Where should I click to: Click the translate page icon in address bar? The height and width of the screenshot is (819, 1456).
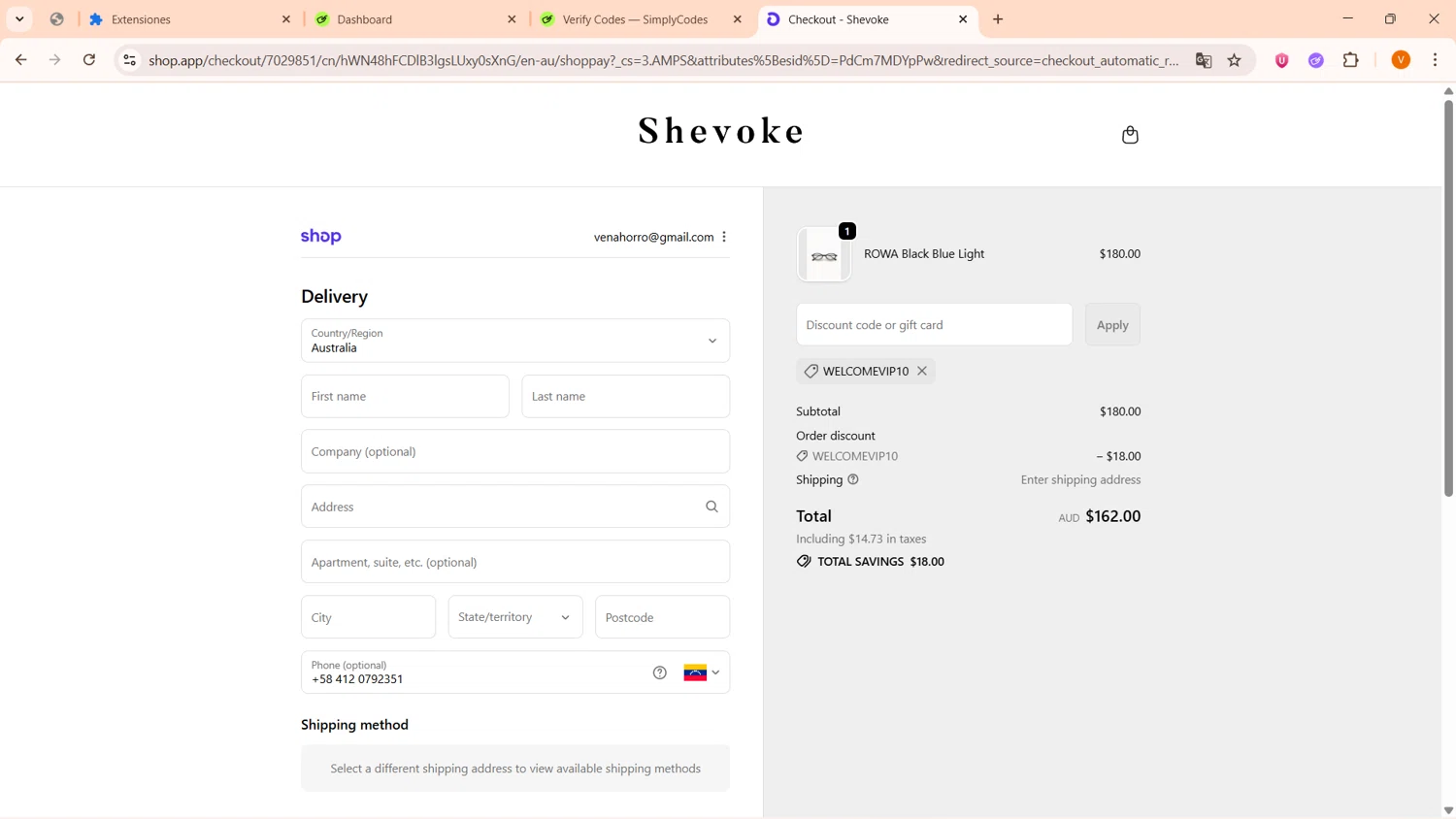pyautogui.click(x=1204, y=60)
